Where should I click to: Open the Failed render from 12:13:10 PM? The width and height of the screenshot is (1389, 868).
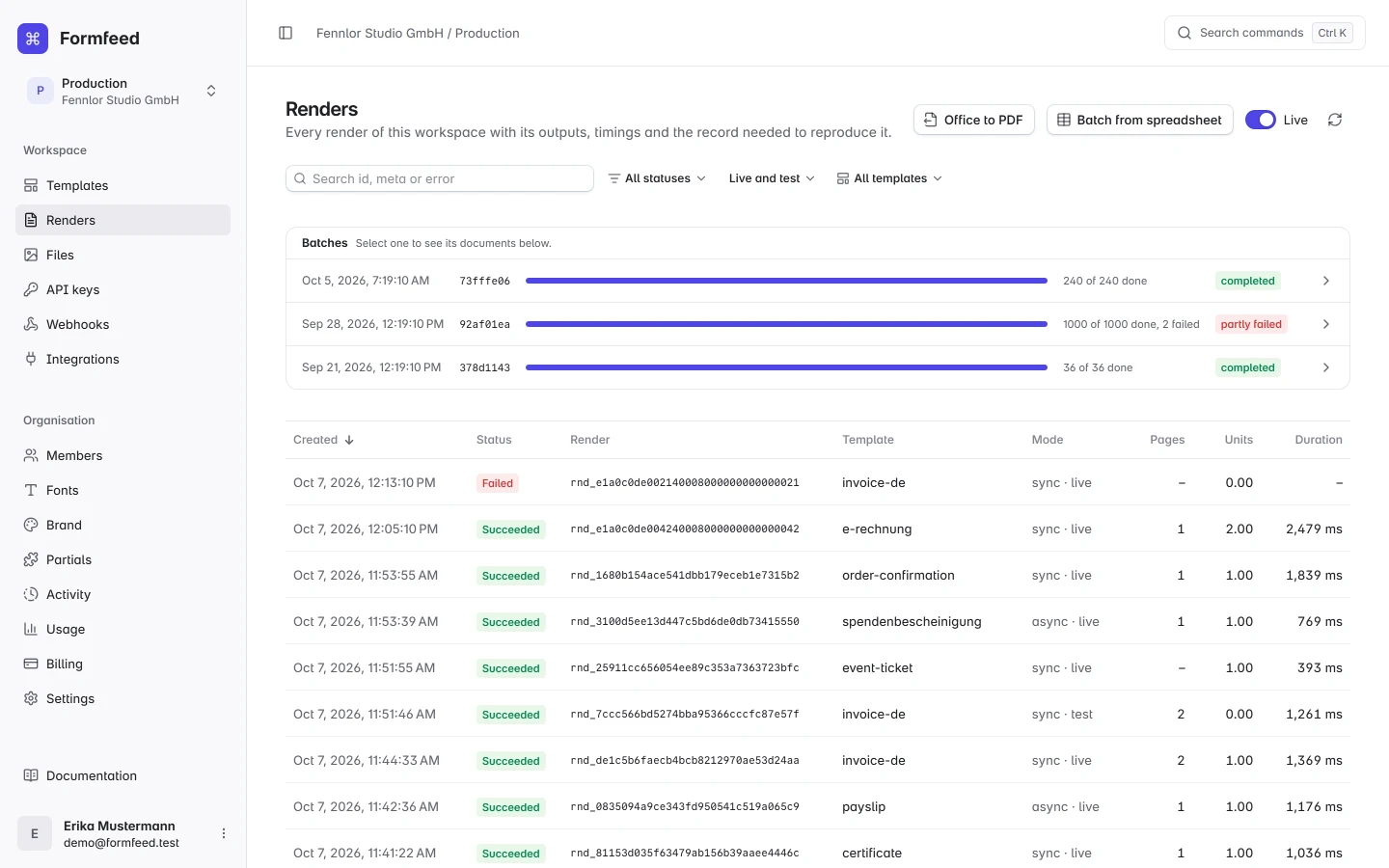click(818, 482)
